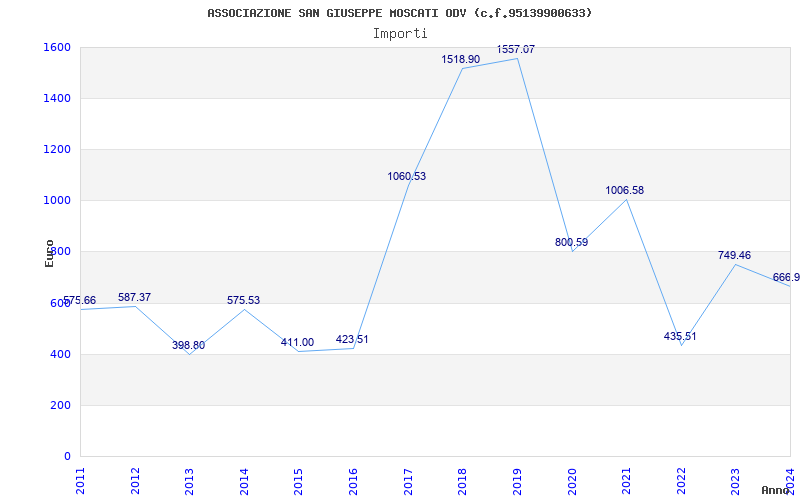This screenshot has height=500, width=800.
Task: Click y-axis value 1400
Action: point(57,98)
